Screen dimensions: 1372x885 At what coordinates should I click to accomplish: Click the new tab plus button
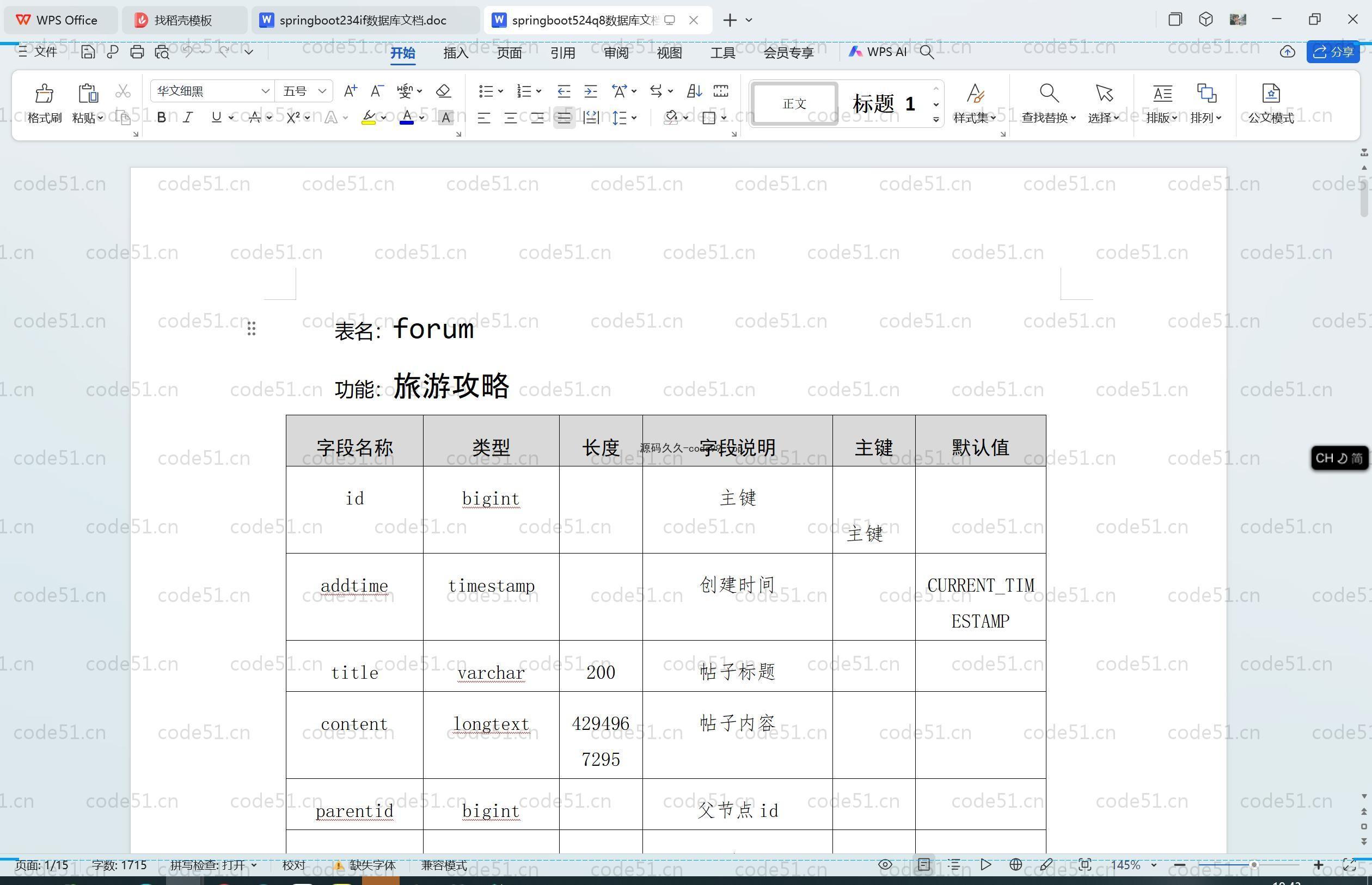tap(730, 20)
